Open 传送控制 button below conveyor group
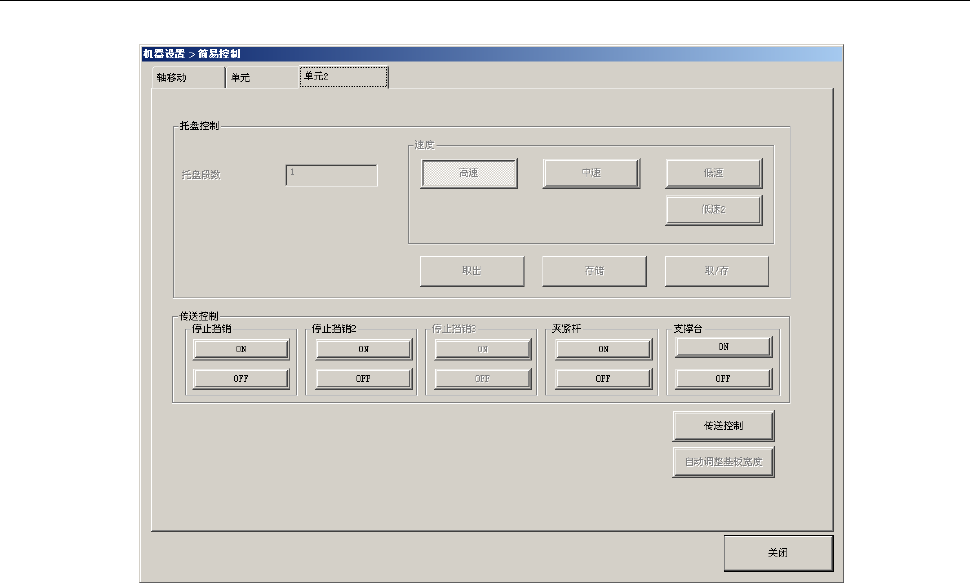 click(724, 425)
